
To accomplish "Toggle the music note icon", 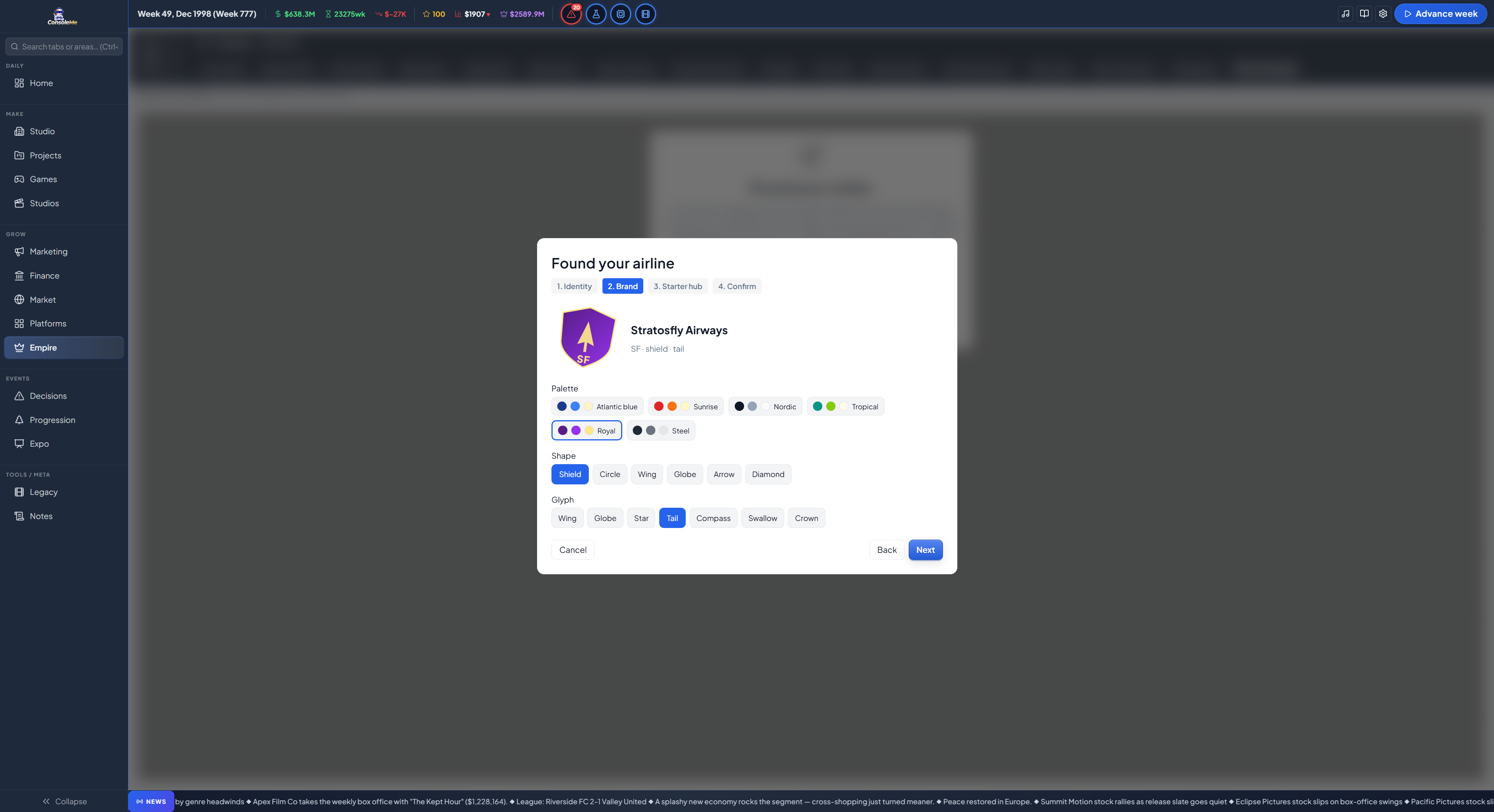I will tap(1345, 14).
